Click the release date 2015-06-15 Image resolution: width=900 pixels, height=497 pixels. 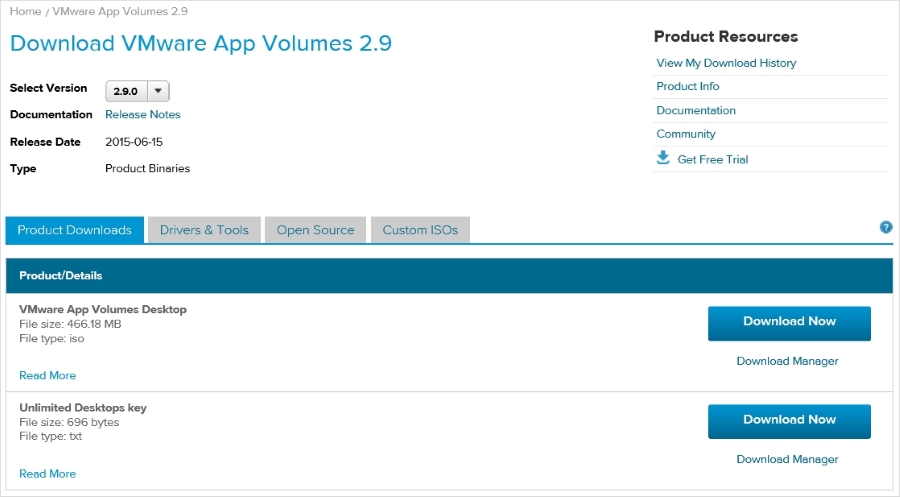[134, 142]
